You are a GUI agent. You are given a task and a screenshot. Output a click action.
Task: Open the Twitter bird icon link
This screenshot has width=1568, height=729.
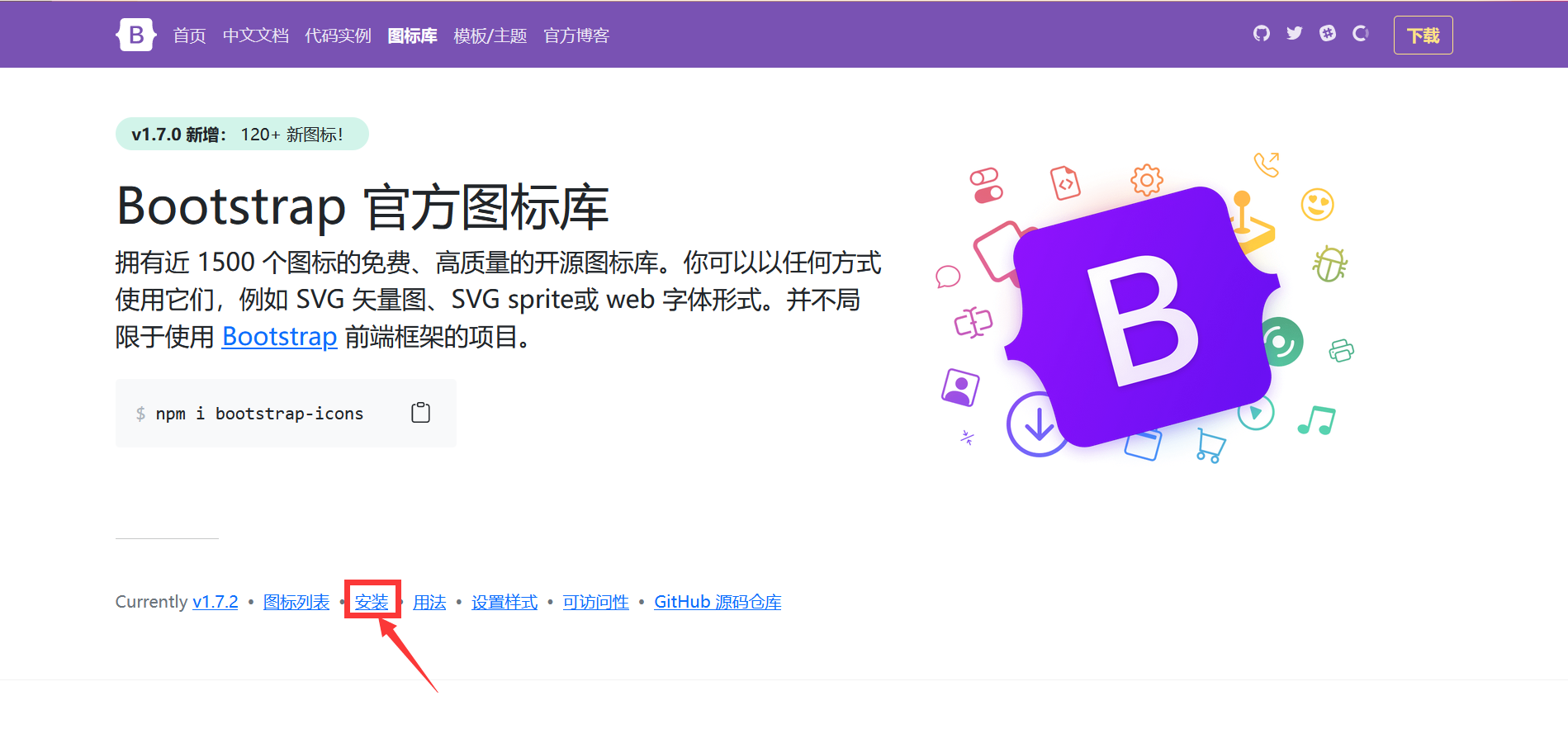coord(1294,33)
